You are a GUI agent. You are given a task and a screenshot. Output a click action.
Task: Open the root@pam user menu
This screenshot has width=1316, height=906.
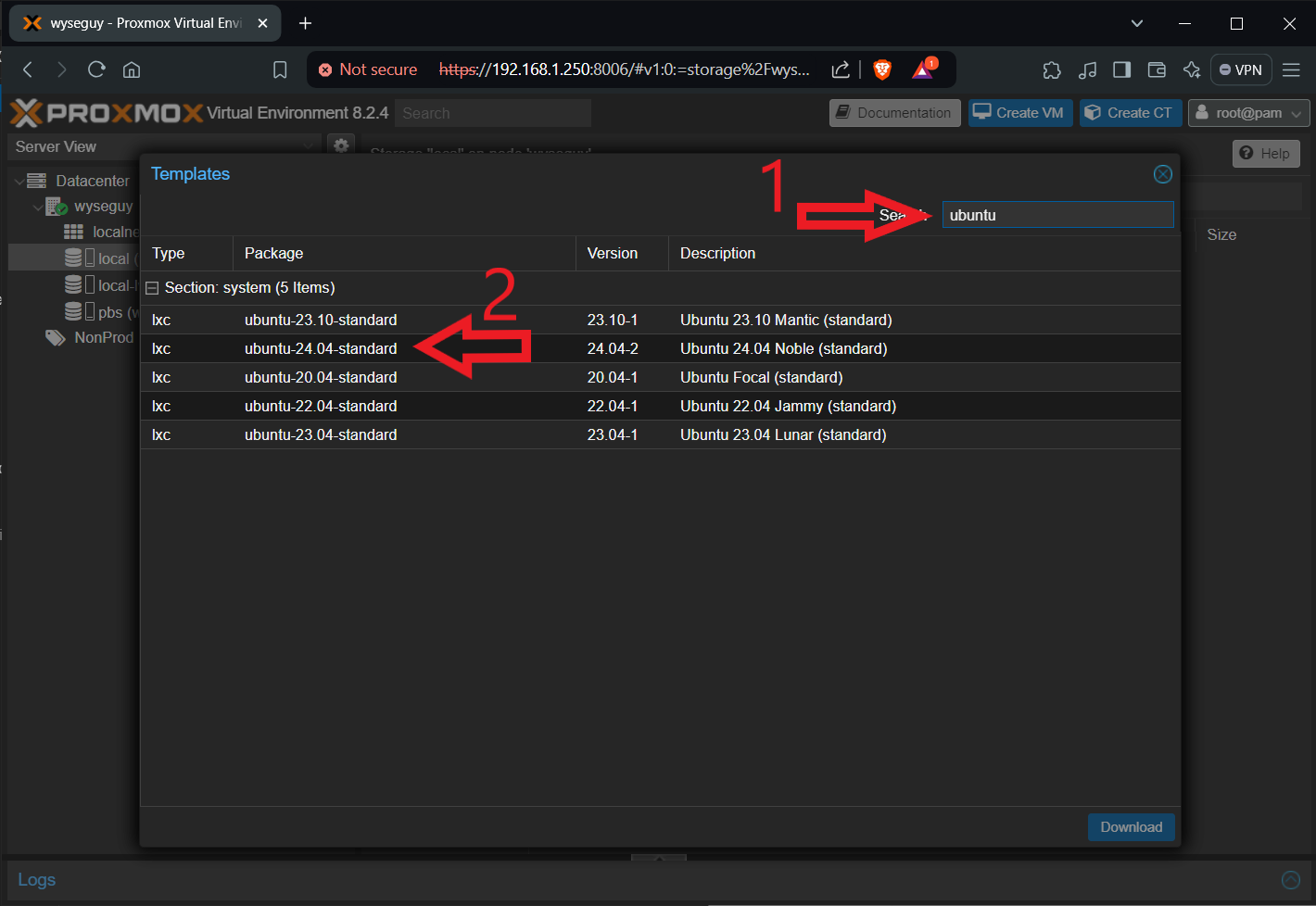tap(1248, 113)
